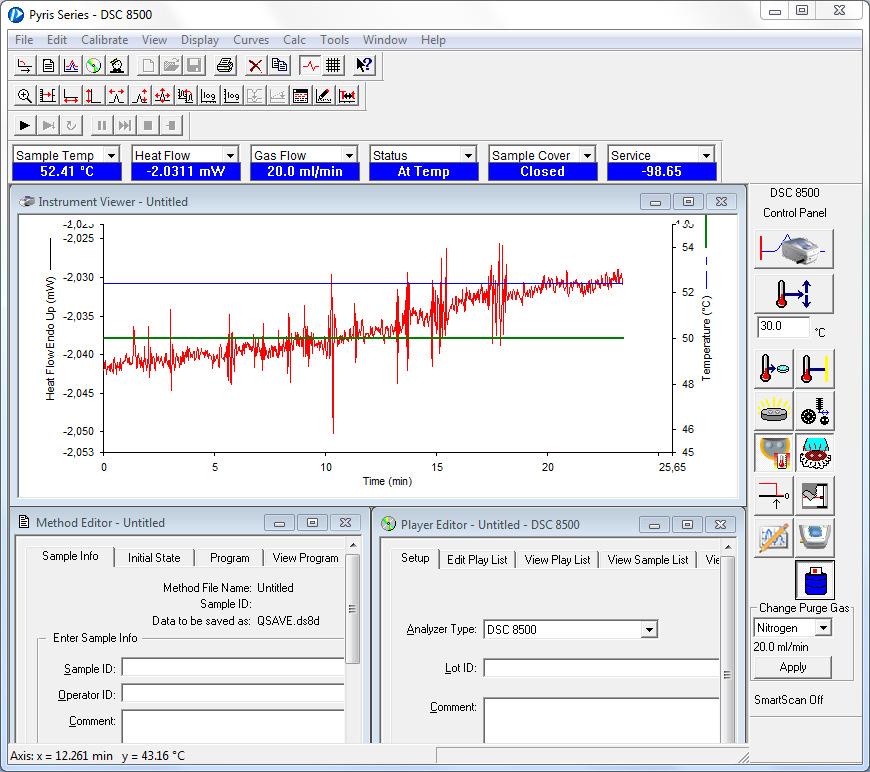Click the Method Editor Comment box
870x772 pixels.
coord(233,726)
